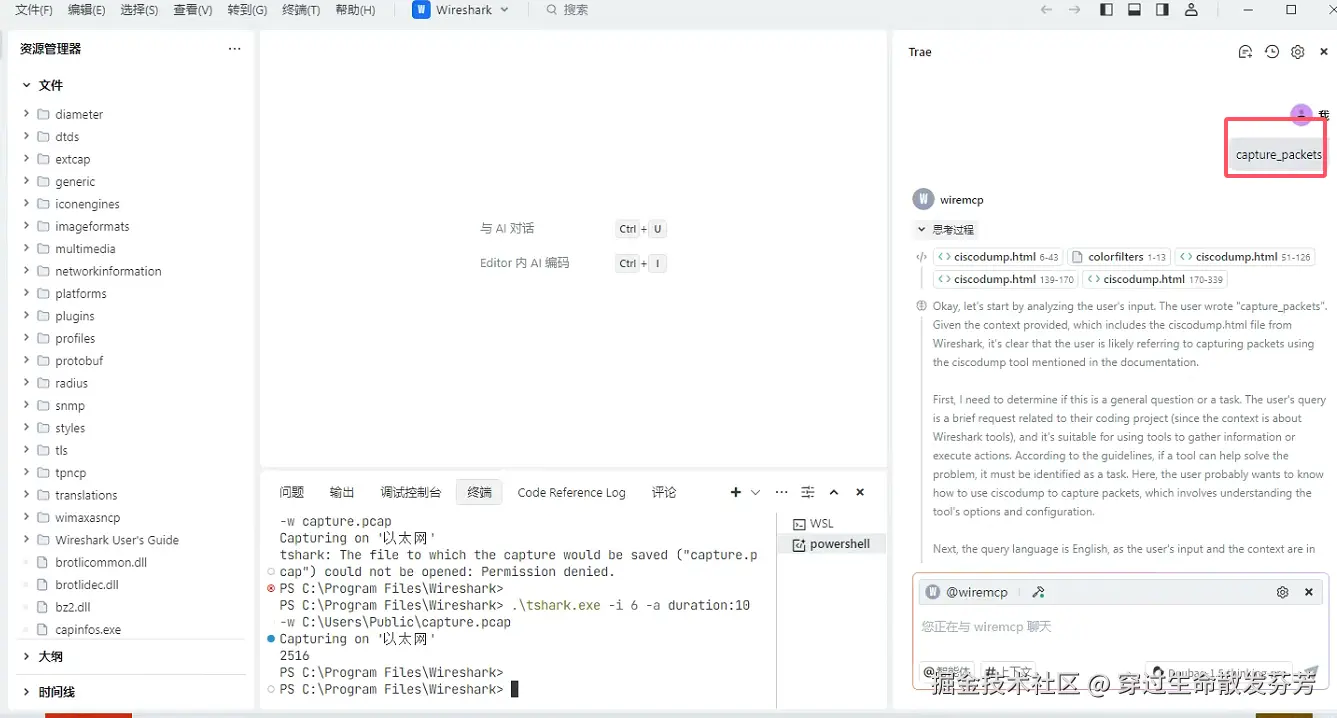1337x718 pixels.
Task: Open chat history clock icon
Action: 1272,52
